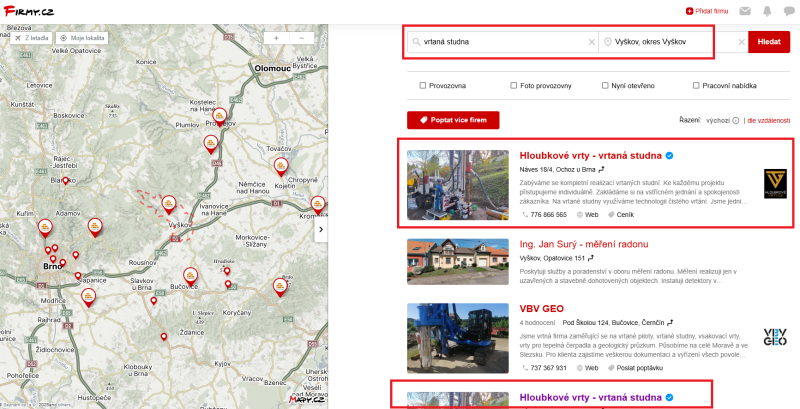
Task: Click the map pin near Kroměříž
Action: click(x=318, y=205)
